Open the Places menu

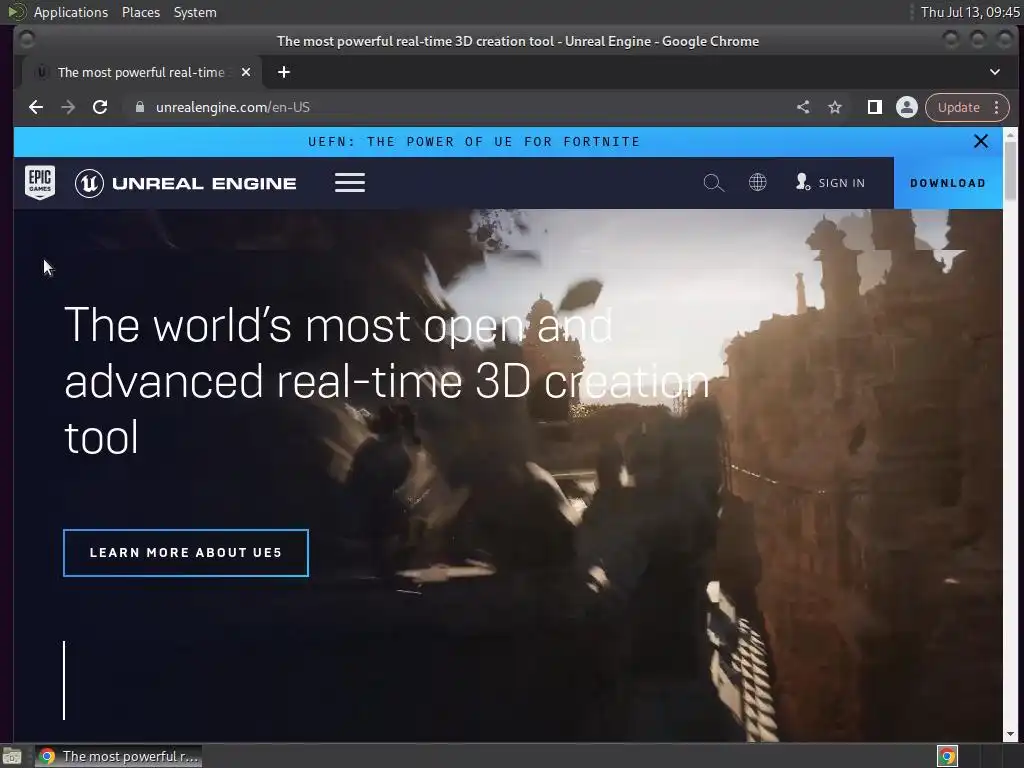pos(141,12)
